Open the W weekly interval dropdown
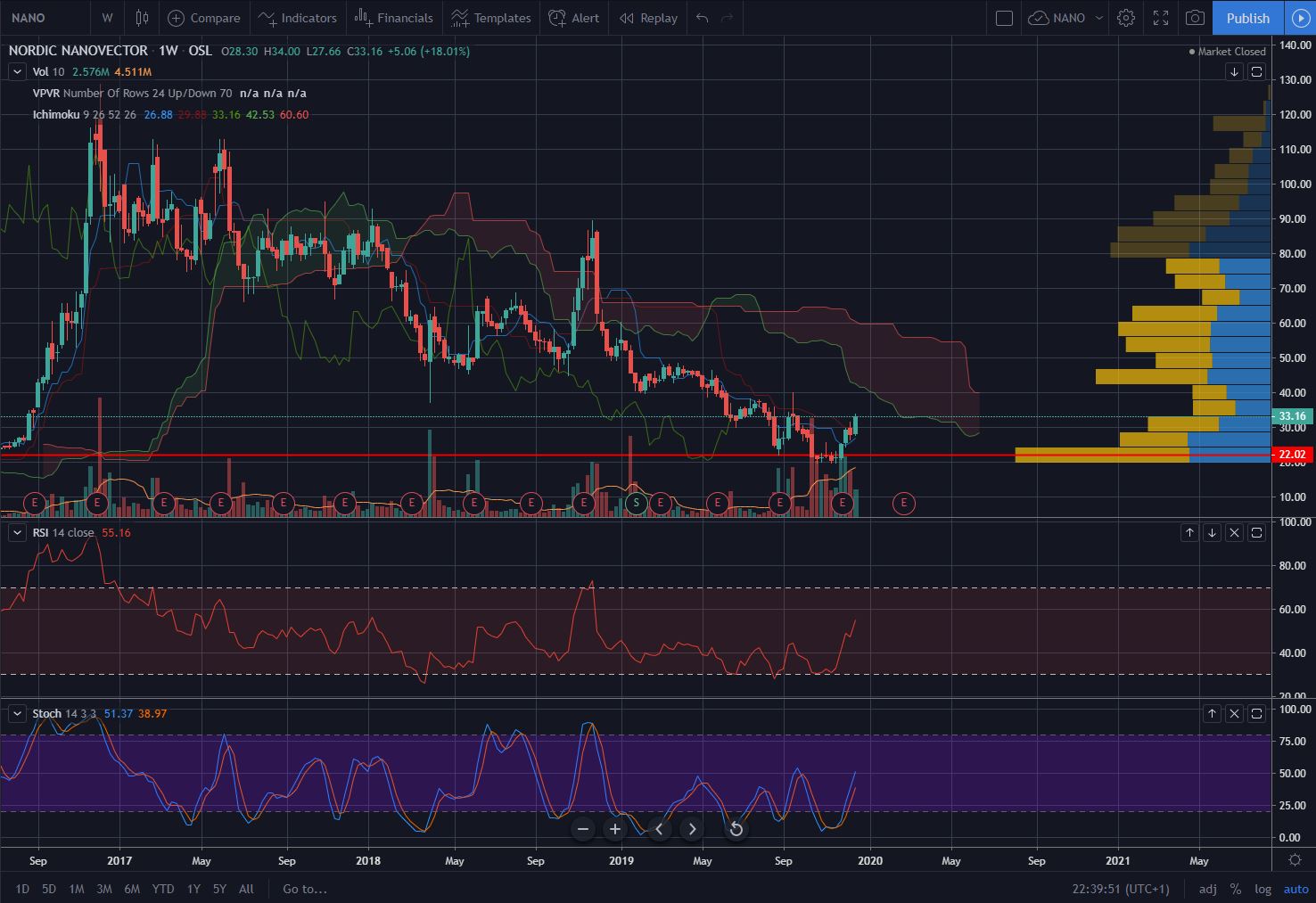This screenshot has height=903, width=1316. point(107,18)
